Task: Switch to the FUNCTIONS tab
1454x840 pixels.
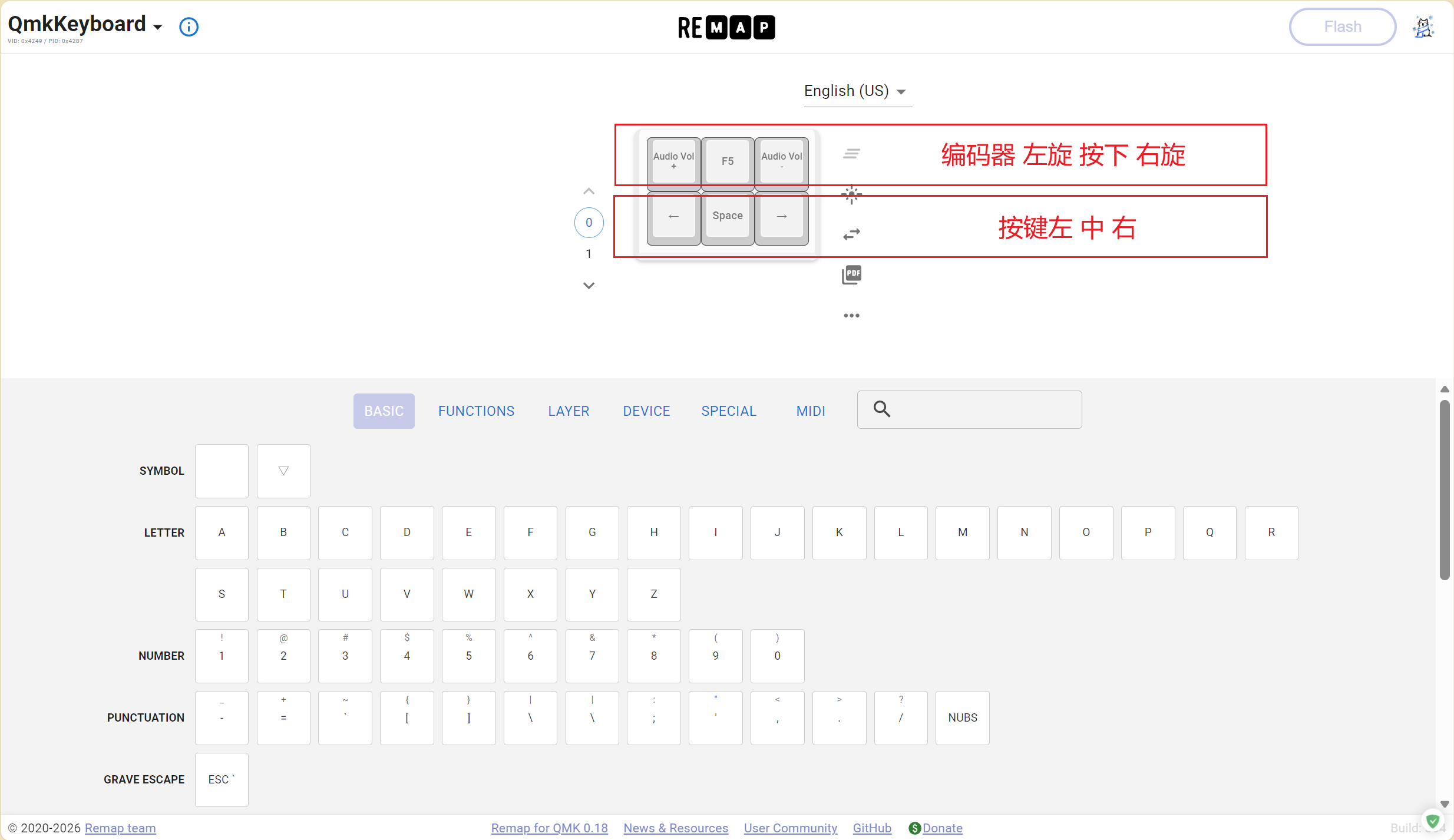Action: pos(476,411)
